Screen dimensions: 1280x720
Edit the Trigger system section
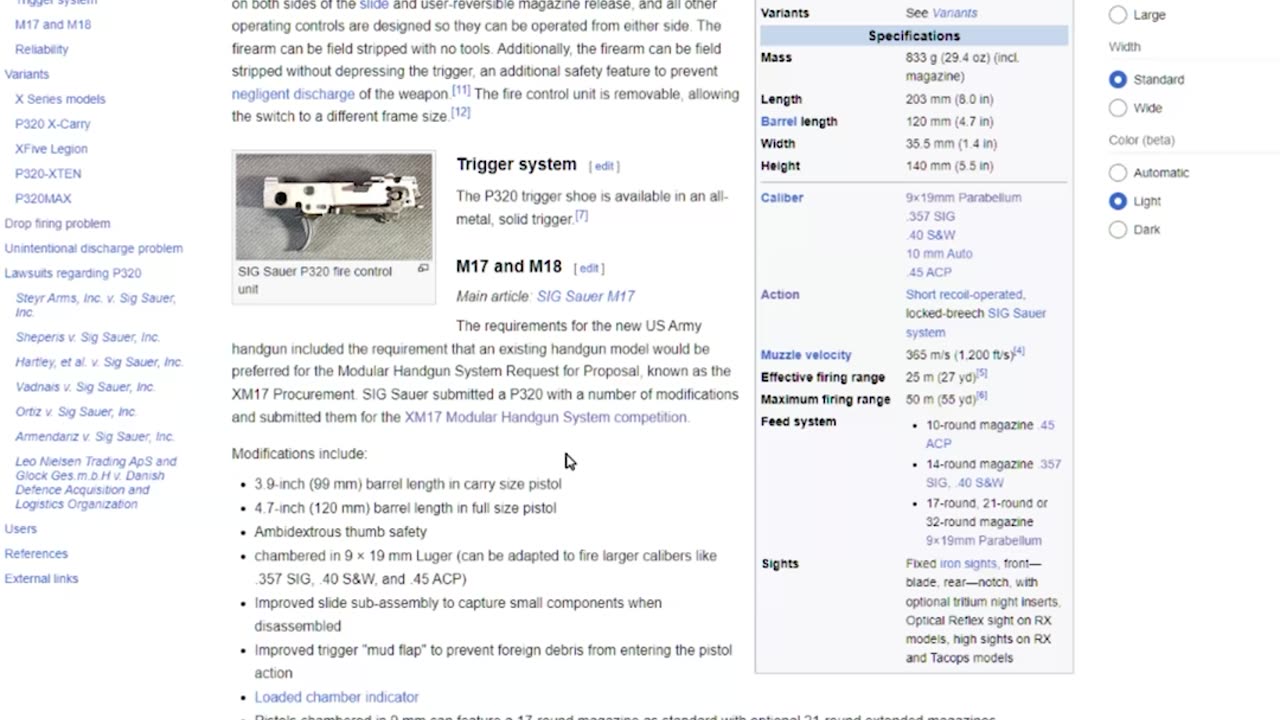pyautogui.click(x=604, y=166)
